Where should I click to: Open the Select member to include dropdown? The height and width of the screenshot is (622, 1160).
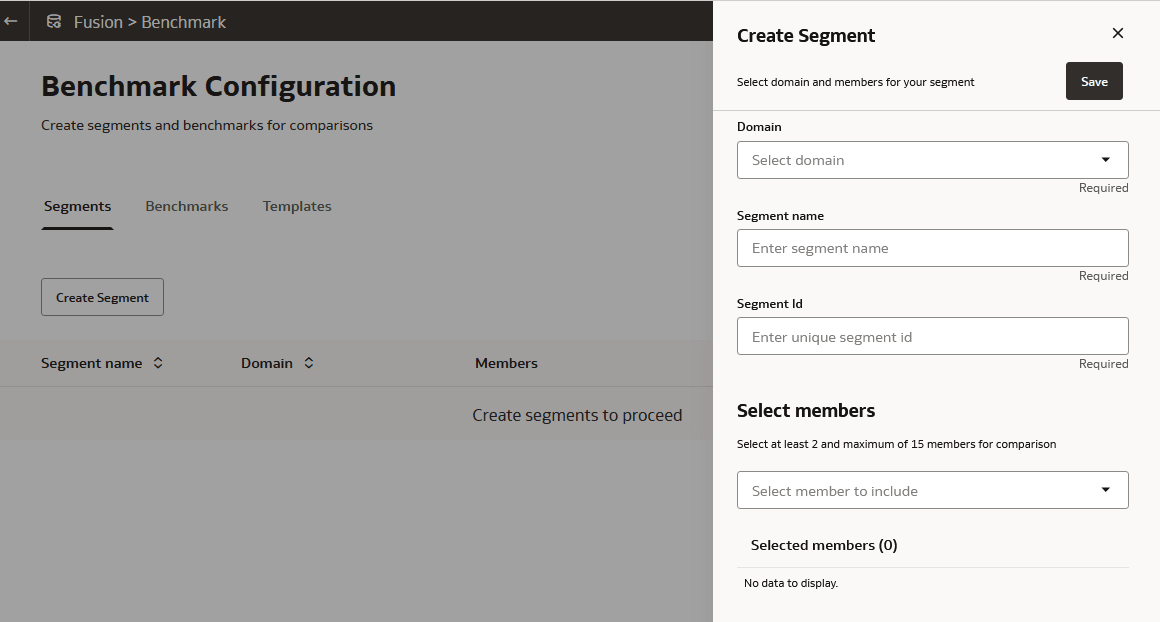tap(930, 490)
